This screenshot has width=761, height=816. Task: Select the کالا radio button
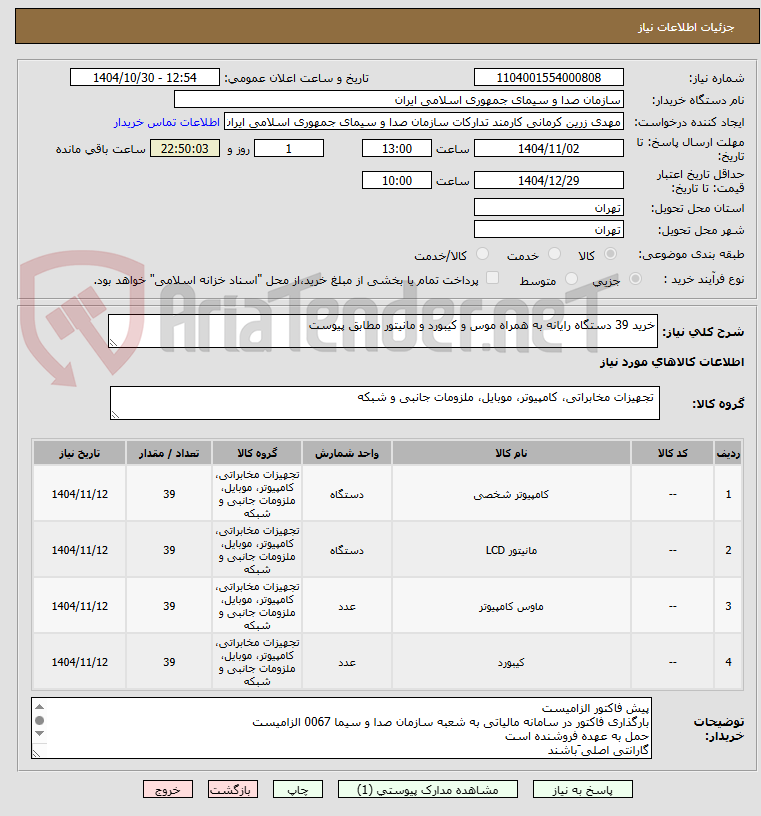[610, 254]
